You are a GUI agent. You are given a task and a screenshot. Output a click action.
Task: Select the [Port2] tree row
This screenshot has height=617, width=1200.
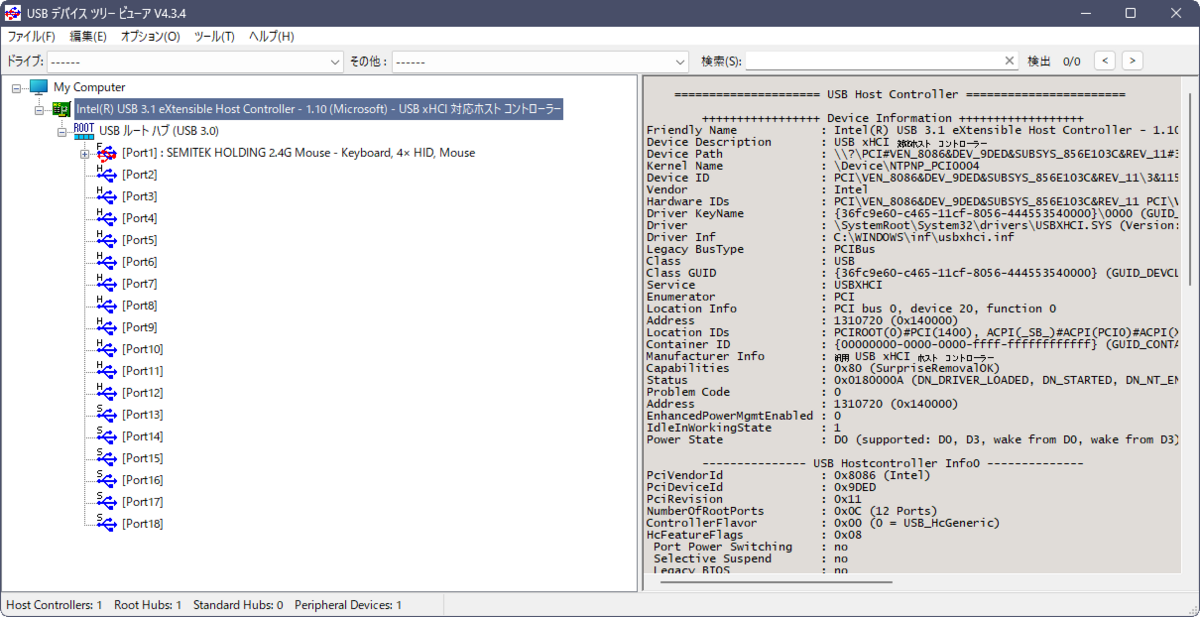coord(140,175)
